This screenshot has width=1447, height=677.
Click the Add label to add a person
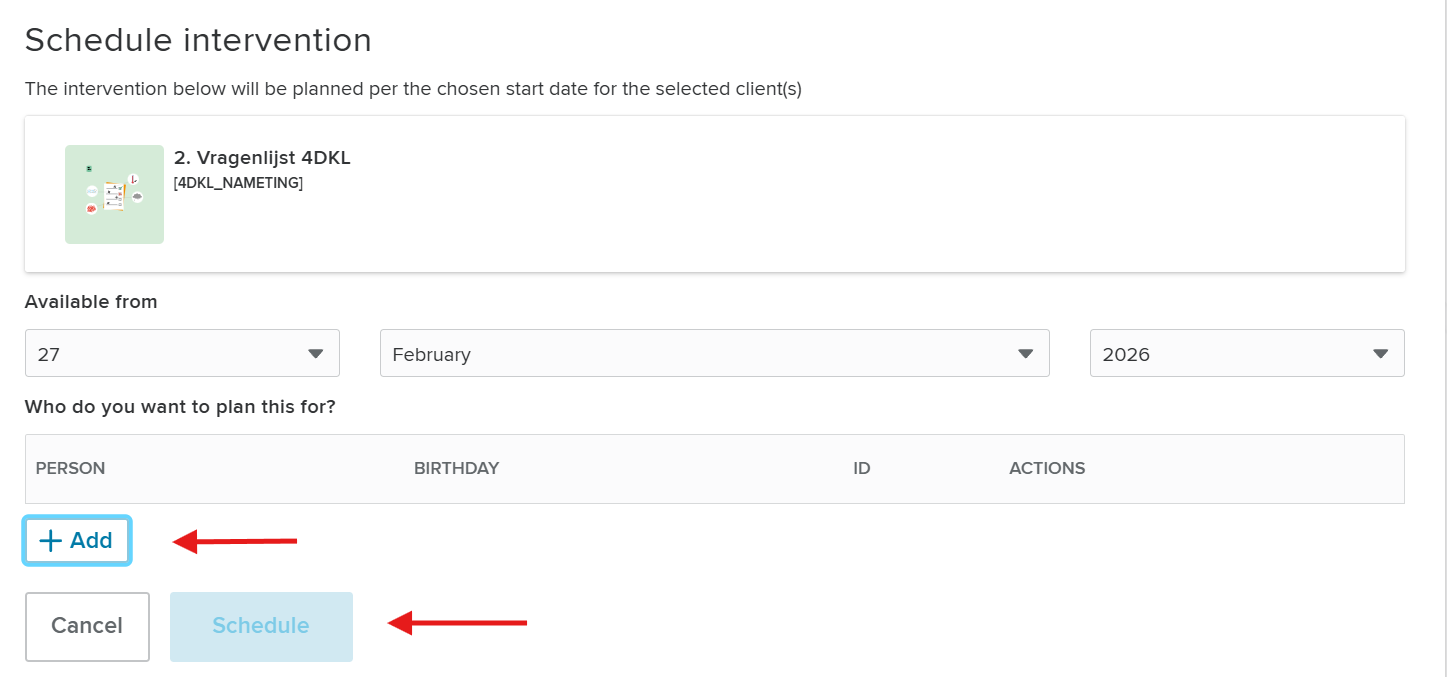(91, 541)
